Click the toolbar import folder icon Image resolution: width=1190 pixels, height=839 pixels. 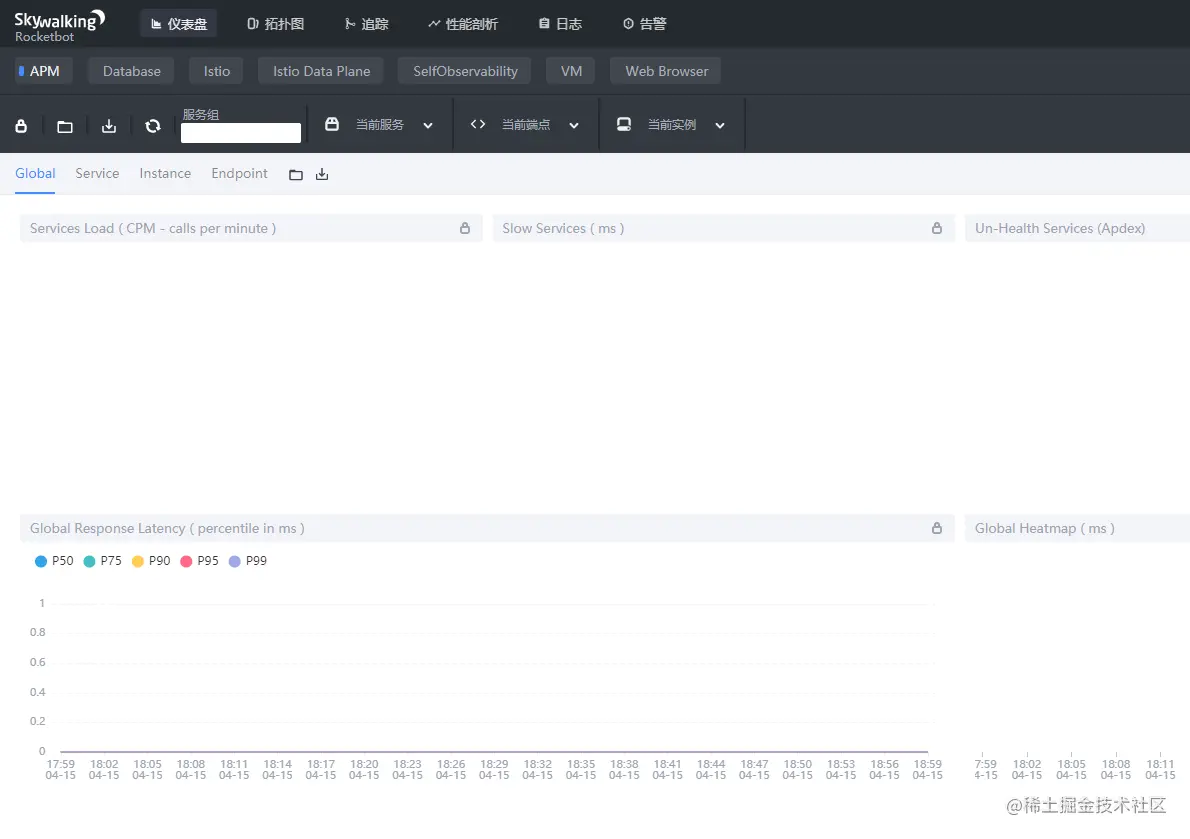coord(65,126)
